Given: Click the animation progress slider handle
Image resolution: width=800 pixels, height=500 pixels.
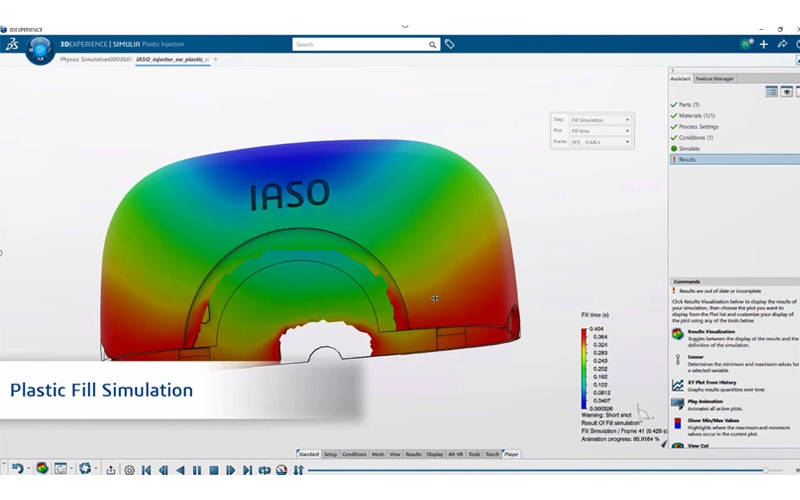Looking at the screenshot, I should click(x=765, y=470).
